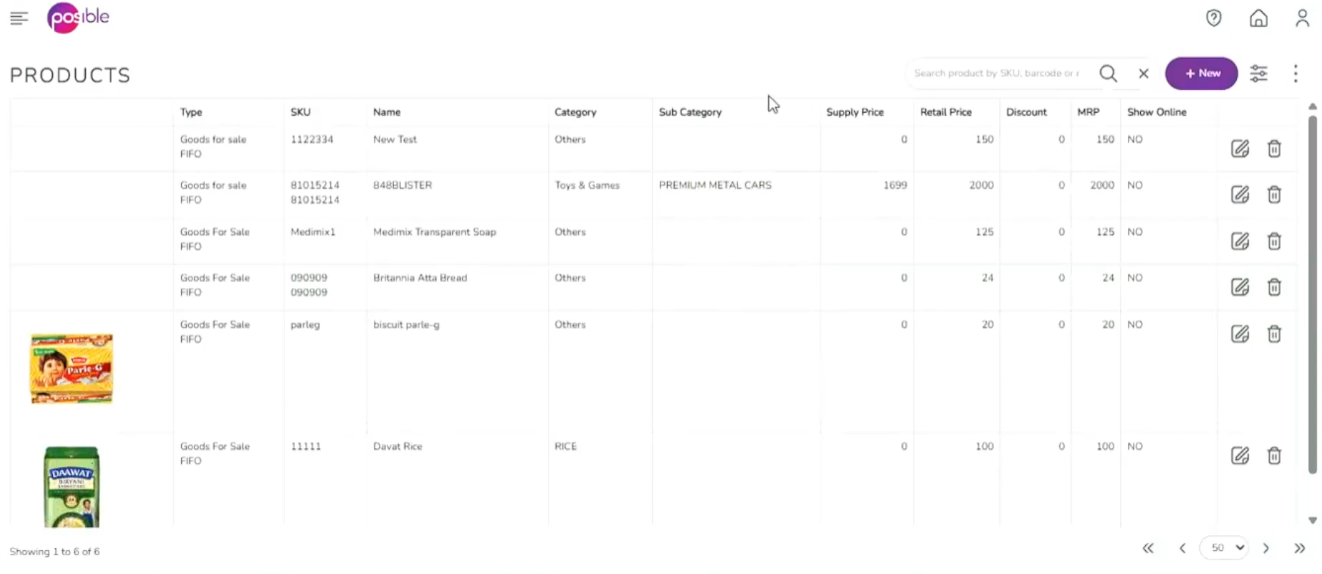Image resolution: width=1322 pixels, height=574 pixels.
Task: Click the New product button
Action: click(x=1201, y=73)
